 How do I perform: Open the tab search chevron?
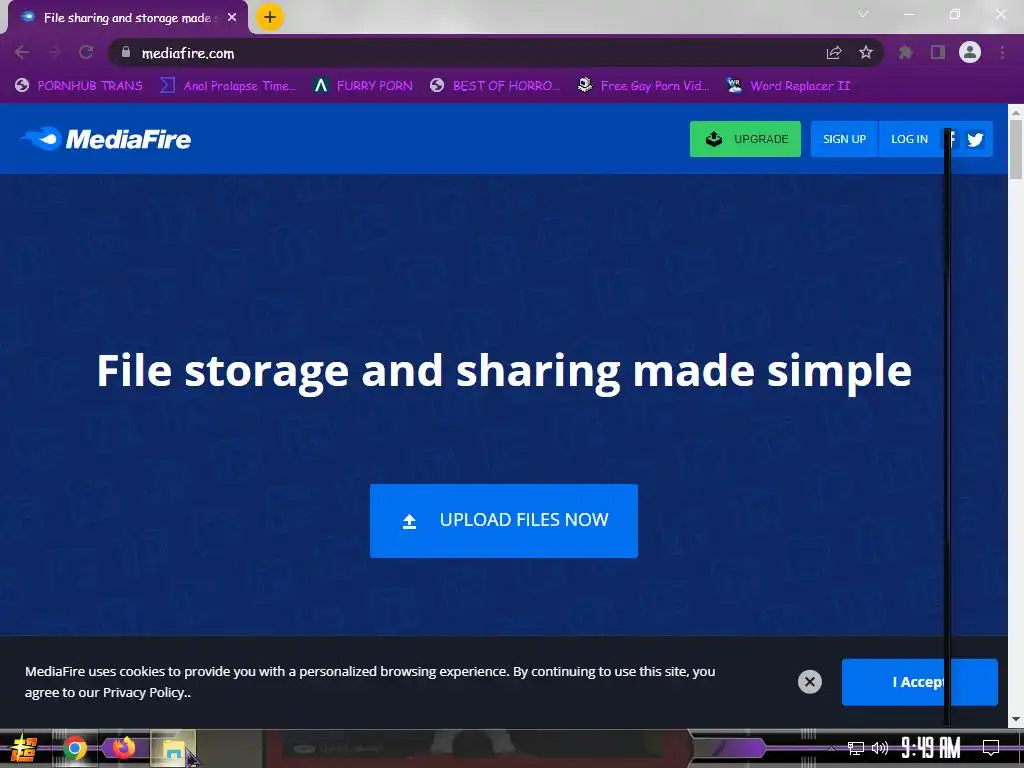[x=863, y=14]
